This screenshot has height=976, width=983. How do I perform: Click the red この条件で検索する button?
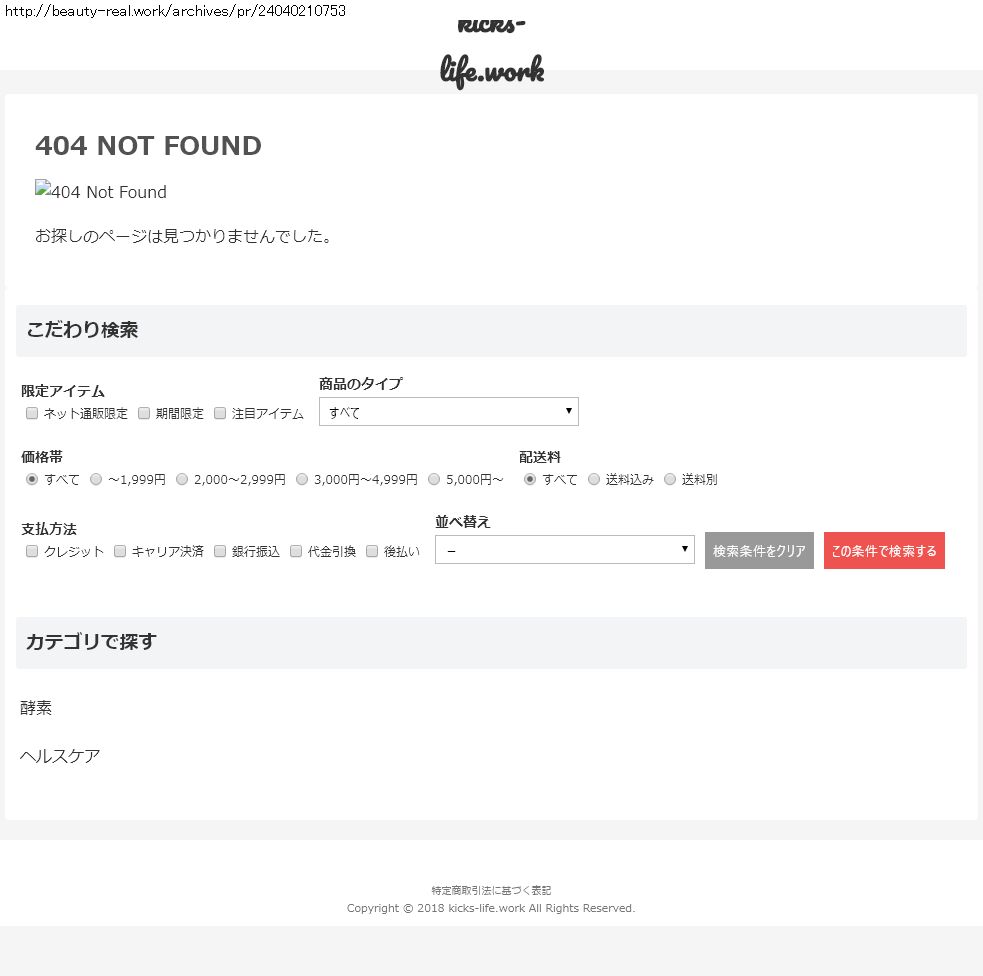tap(884, 551)
